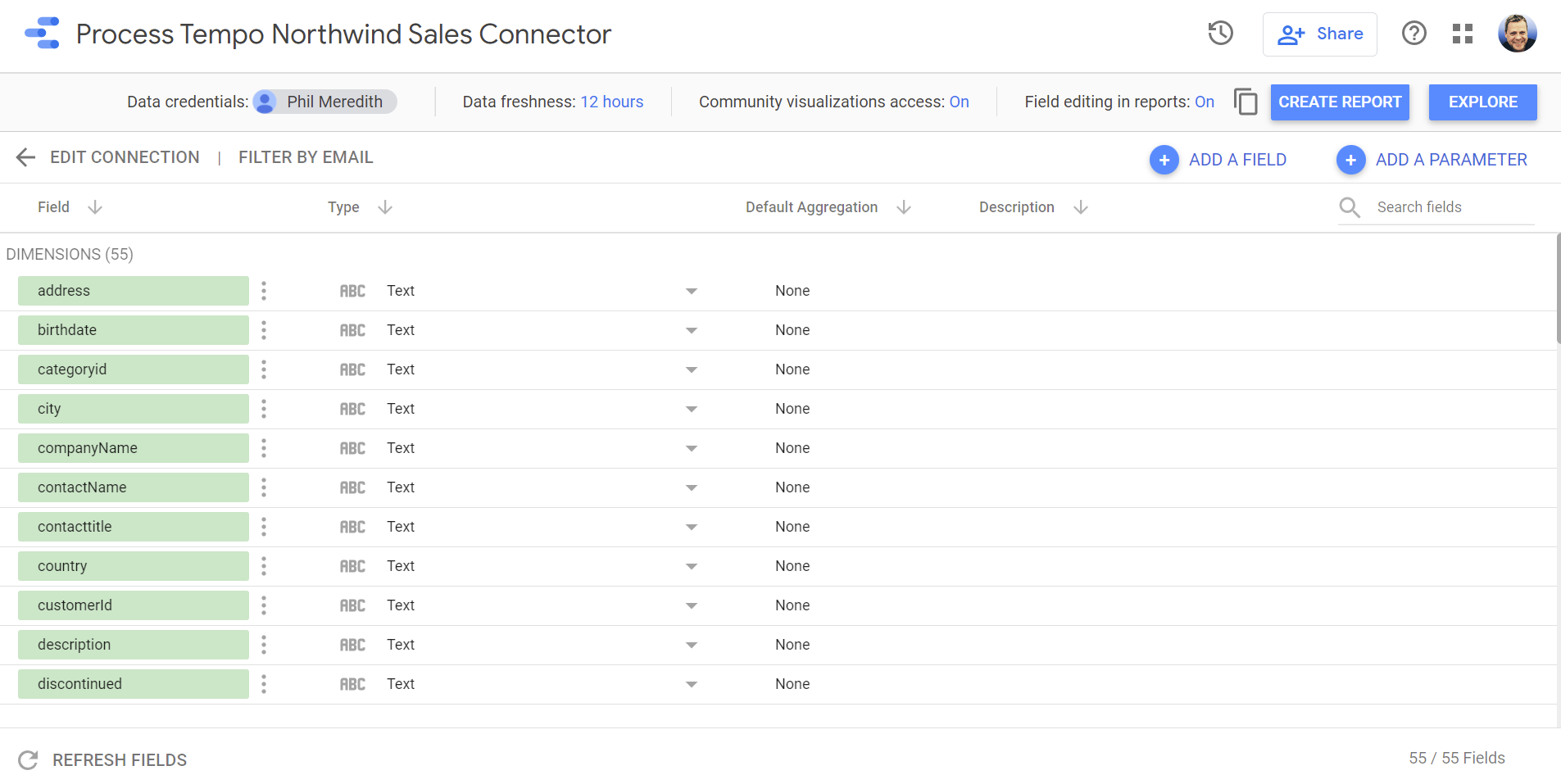Sort by Field column arrow
This screenshot has height=784, width=1561.
coord(95,207)
